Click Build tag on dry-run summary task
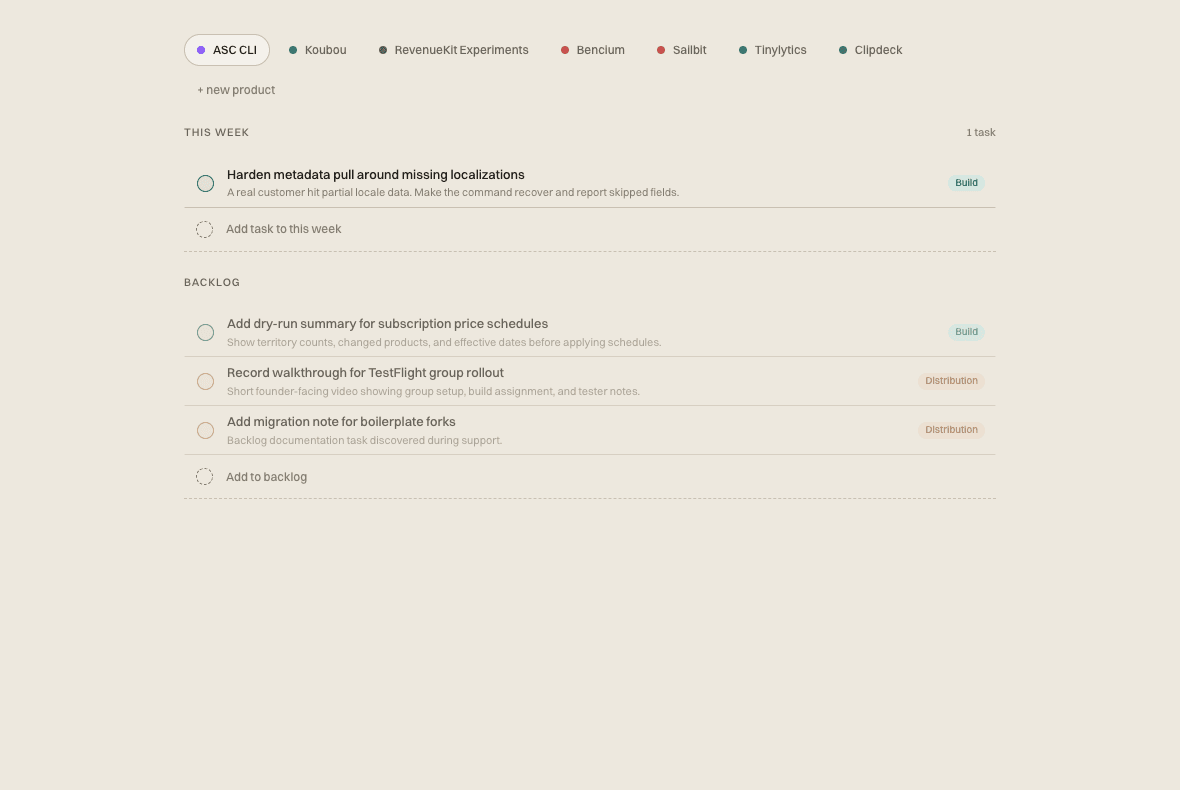 click(966, 332)
